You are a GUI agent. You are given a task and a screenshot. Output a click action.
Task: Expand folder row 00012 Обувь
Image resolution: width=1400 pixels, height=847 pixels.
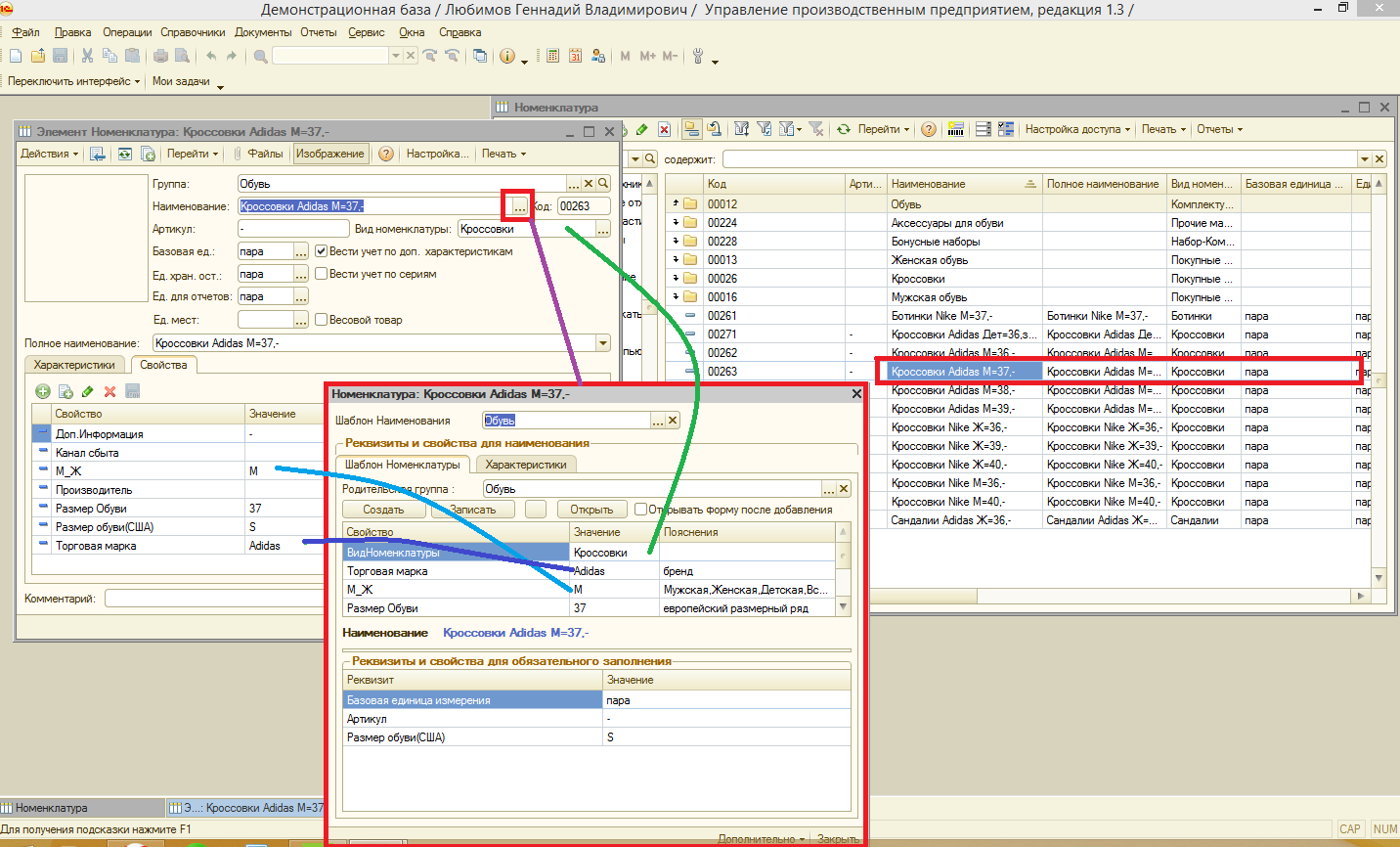pos(676,203)
